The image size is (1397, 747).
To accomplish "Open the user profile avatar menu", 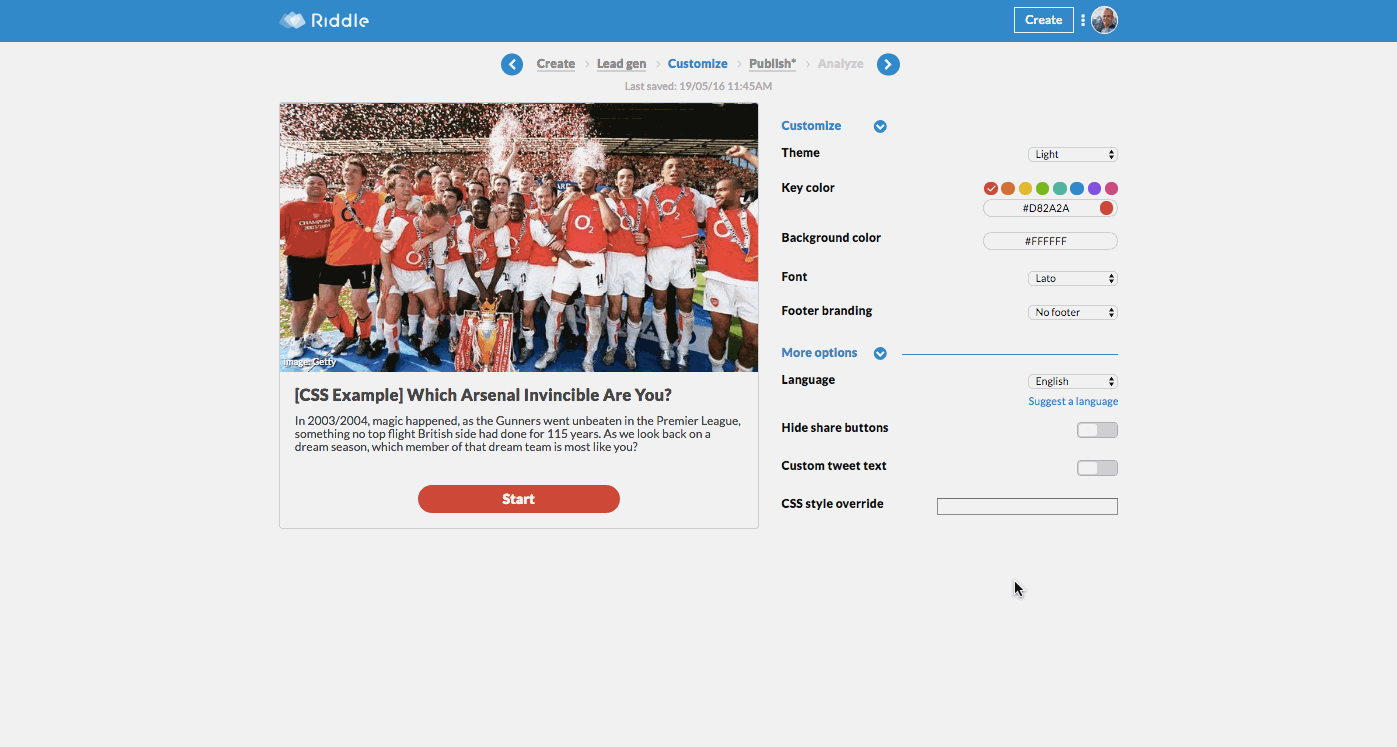I will click(x=1104, y=20).
